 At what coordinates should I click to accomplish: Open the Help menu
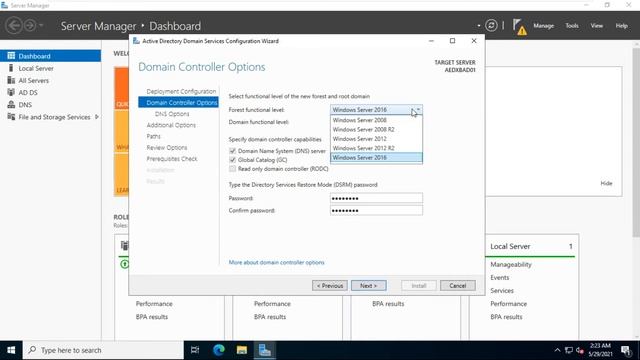pyautogui.click(x=621, y=26)
